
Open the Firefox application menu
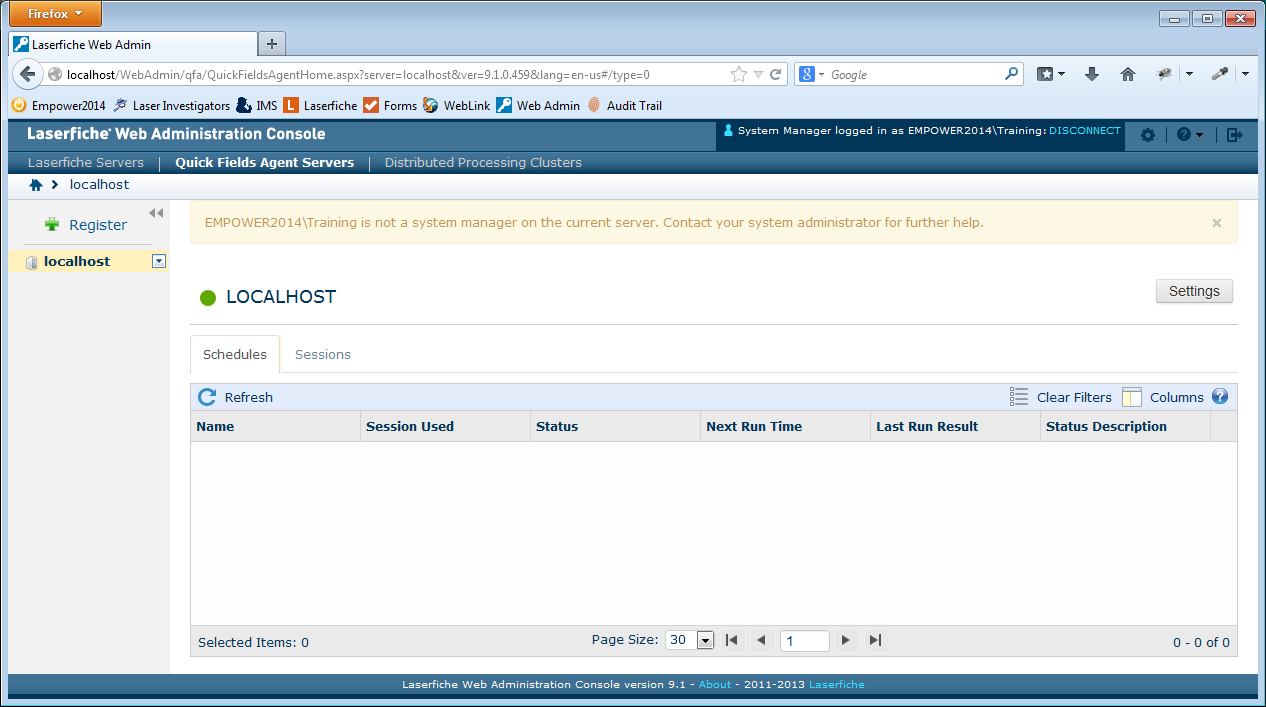(x=56, y=14)
